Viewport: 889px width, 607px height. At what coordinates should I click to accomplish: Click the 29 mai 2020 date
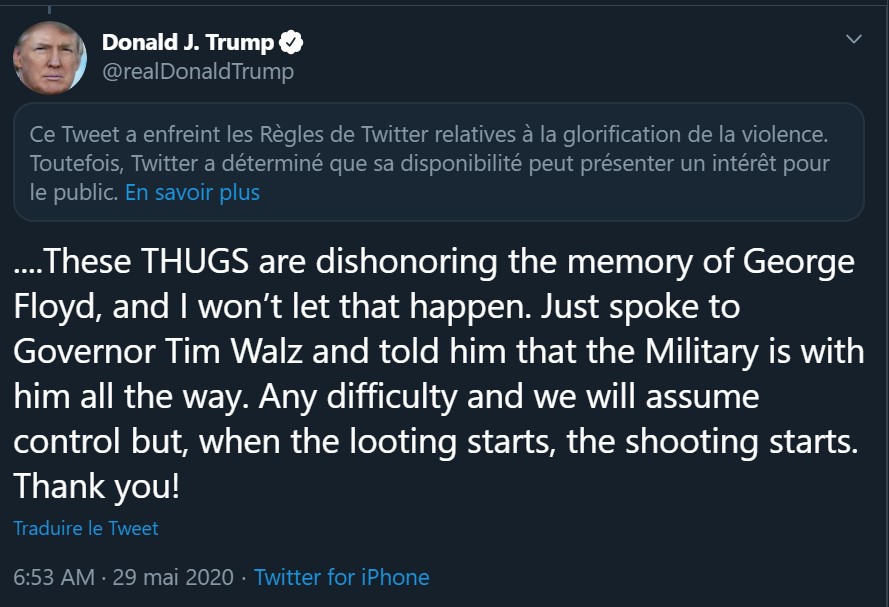(175, 577)
